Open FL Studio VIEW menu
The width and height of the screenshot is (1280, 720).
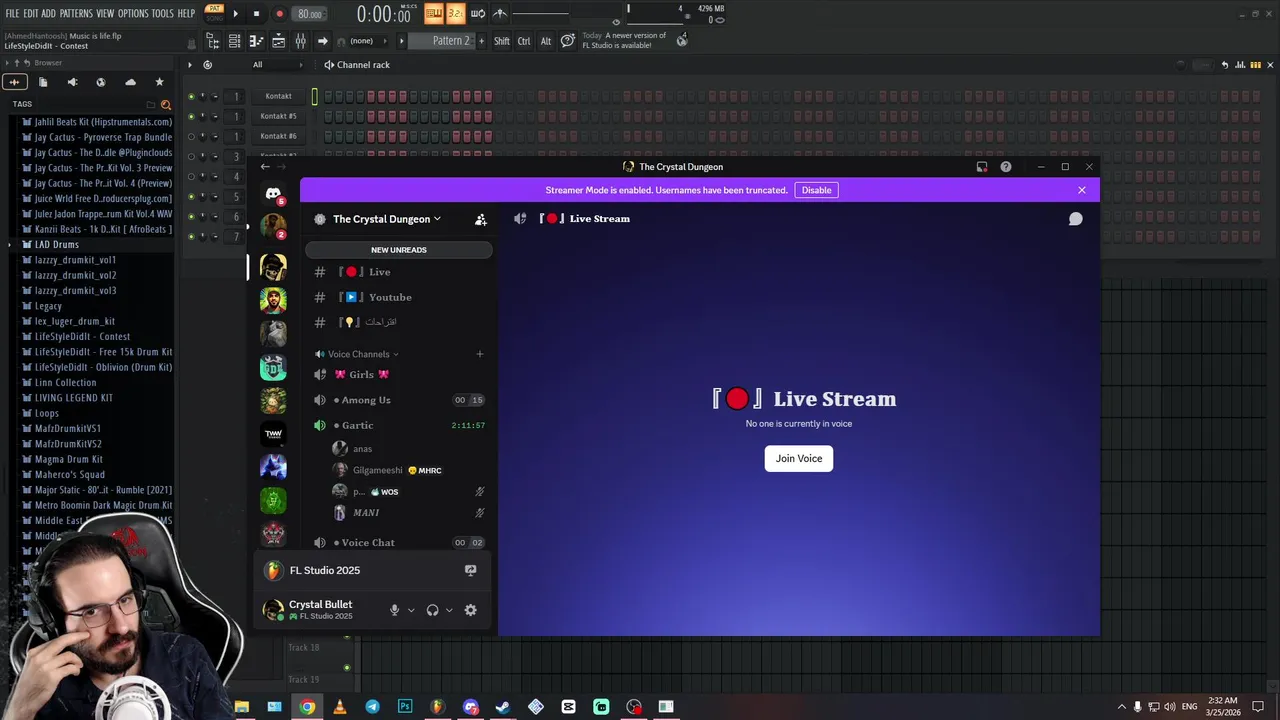tap(105, 13)
